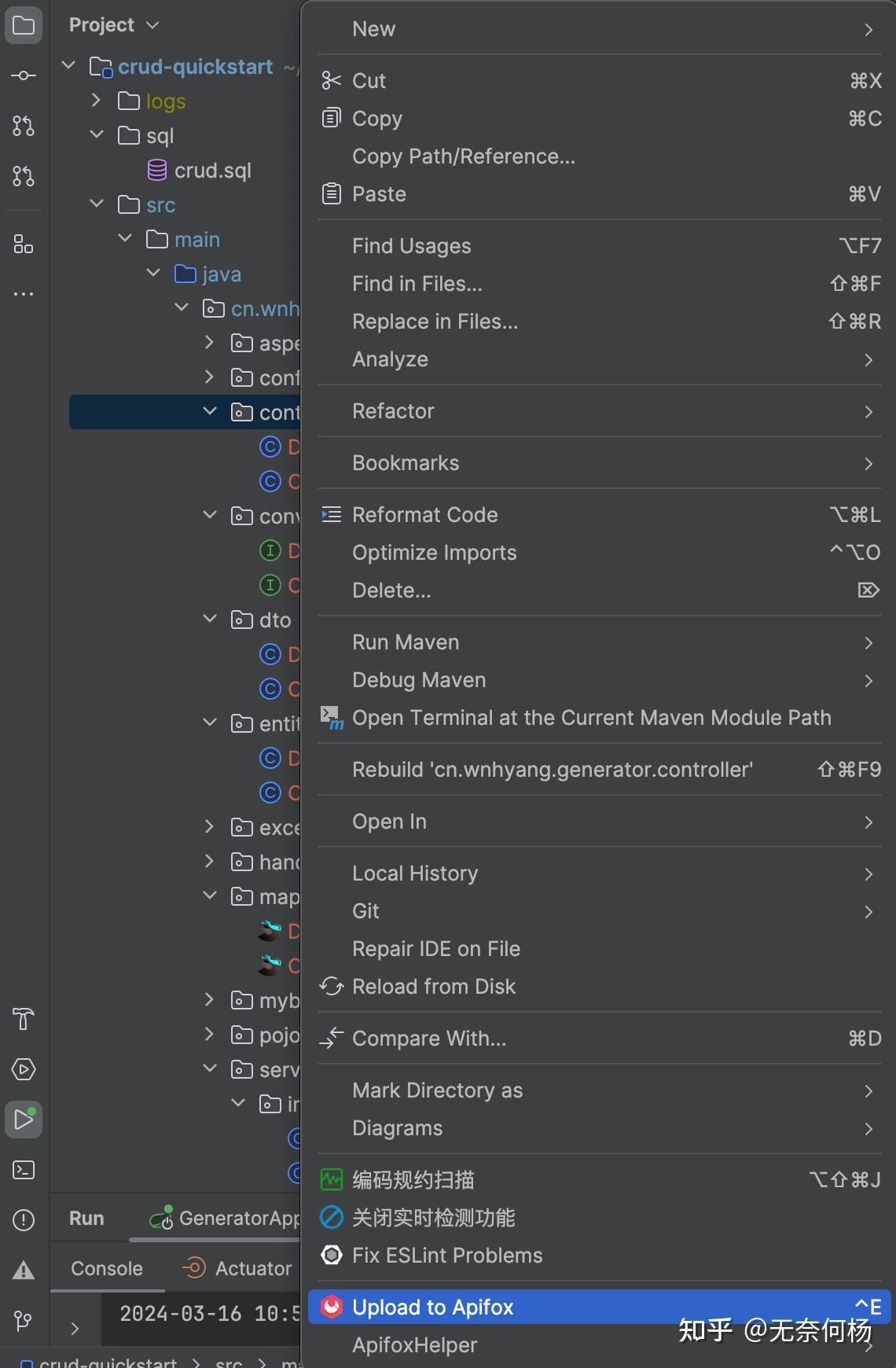896x1368 pixels.
Task: Select Upload to Apifox menu item
Action: tap(432, 1307)
